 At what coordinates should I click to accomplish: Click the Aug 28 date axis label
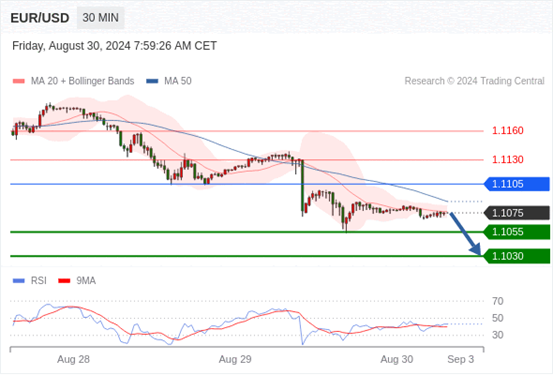tap(73, 359)
